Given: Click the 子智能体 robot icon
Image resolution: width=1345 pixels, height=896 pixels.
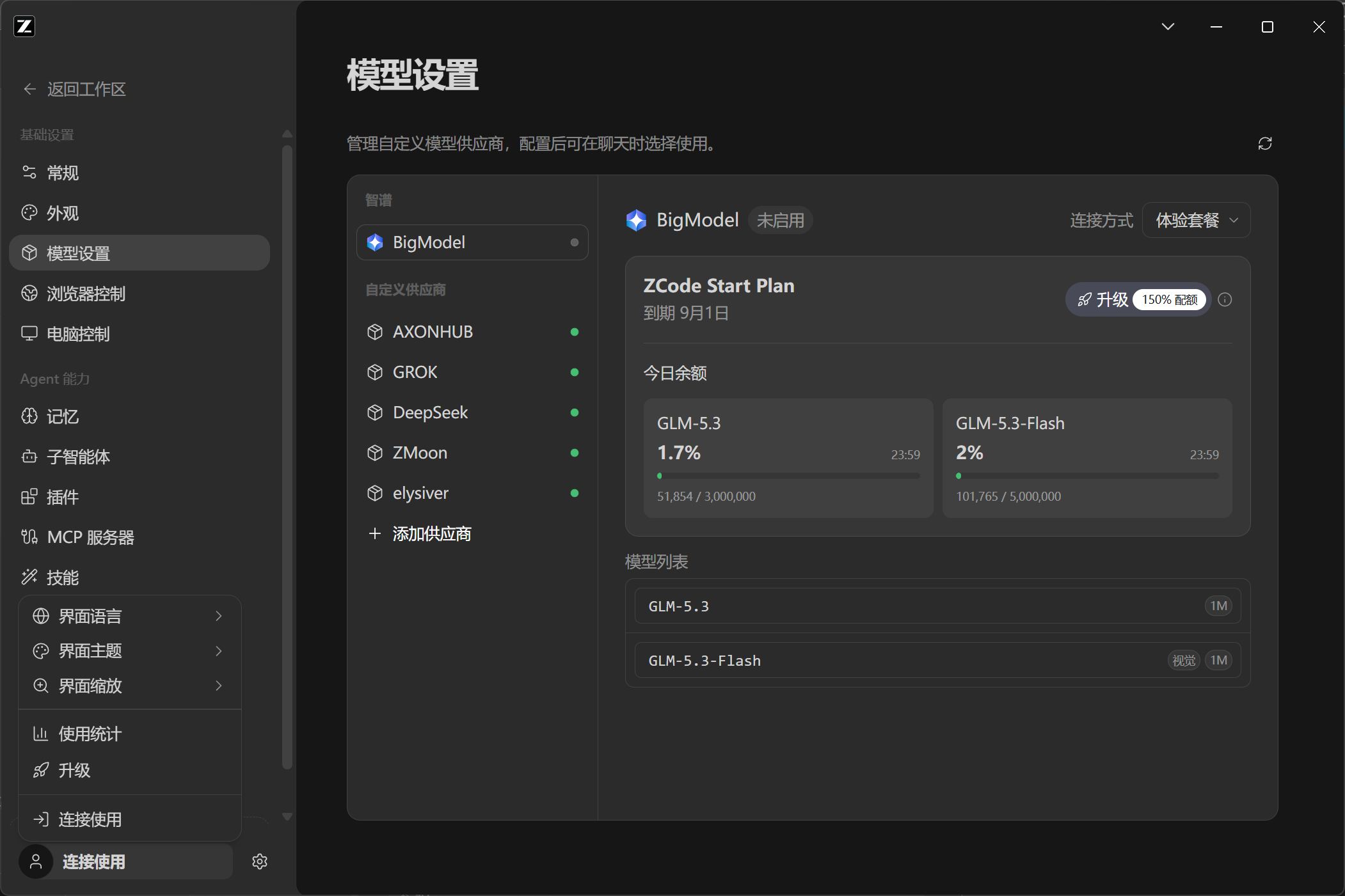Looking at the screenshot, I should [29, 457].
